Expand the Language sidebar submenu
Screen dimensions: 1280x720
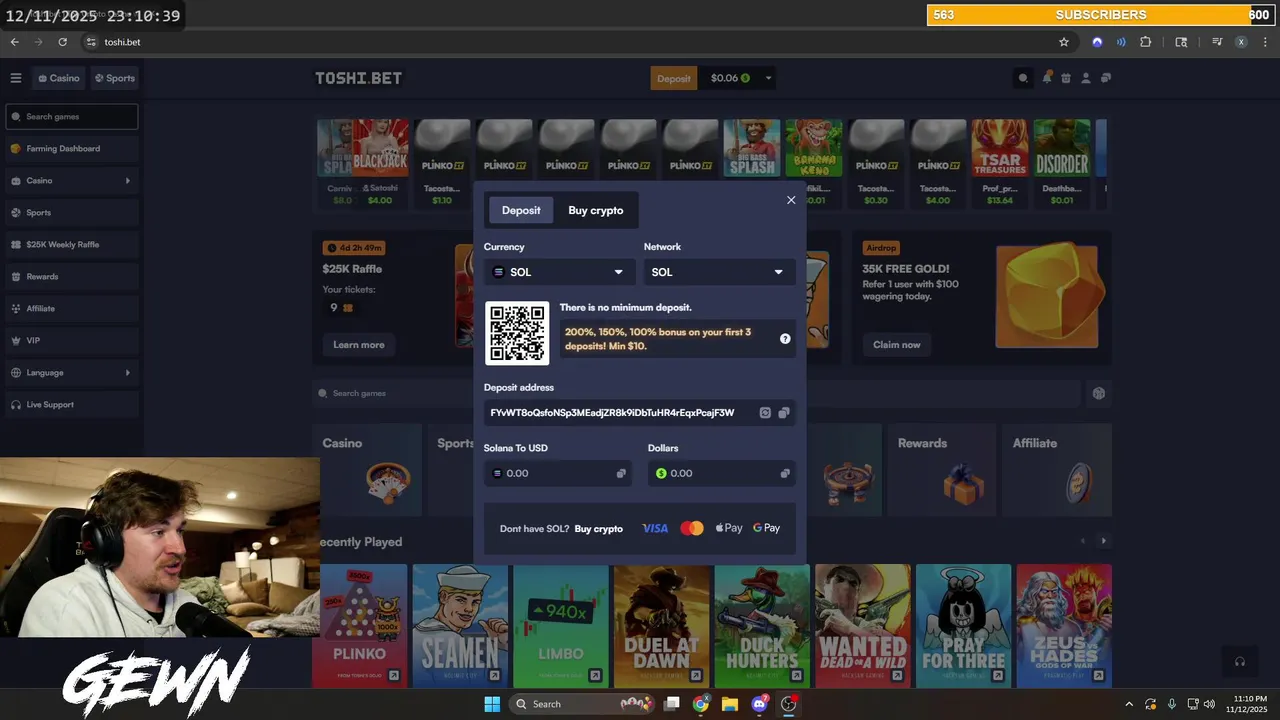tap(127, 373)
